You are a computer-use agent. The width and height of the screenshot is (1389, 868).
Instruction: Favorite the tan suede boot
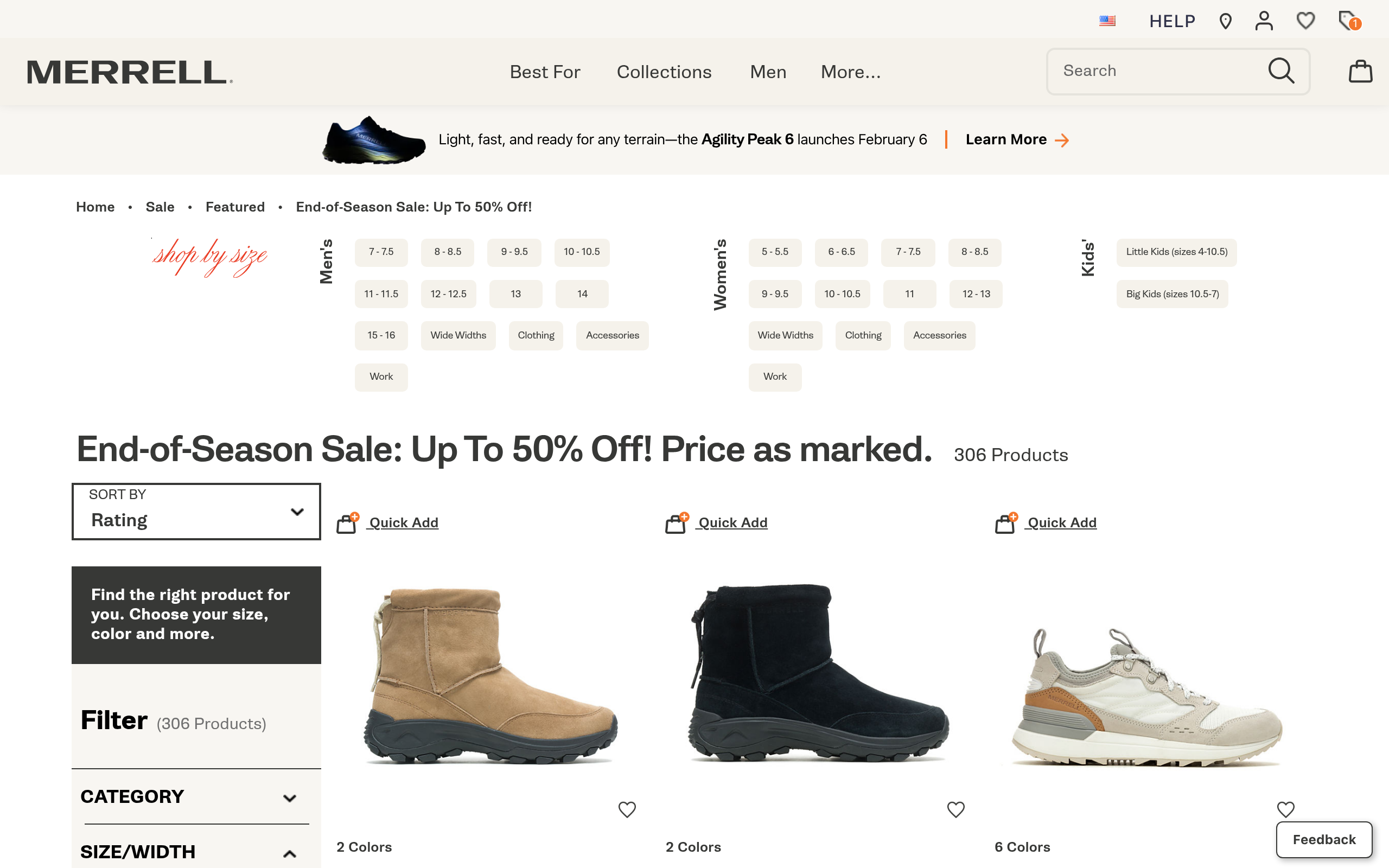[627, 809]
